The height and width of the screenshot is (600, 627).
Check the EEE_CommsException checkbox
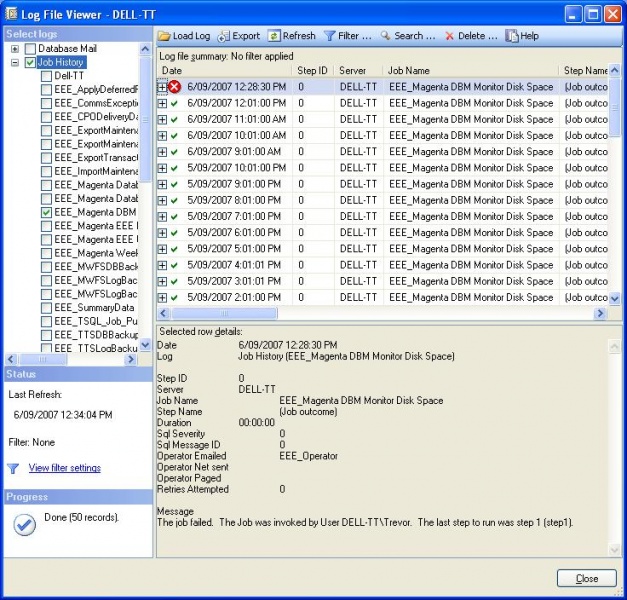[46, 103]
